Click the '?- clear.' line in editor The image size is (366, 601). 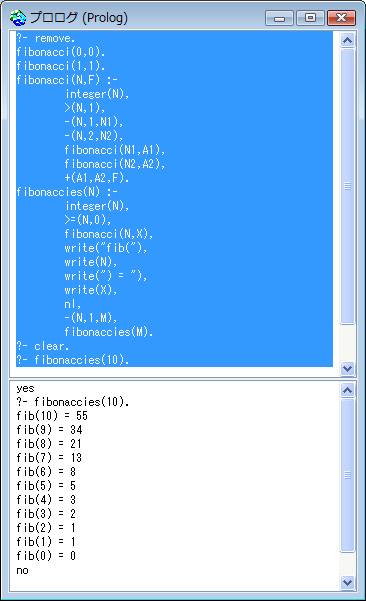43,346
